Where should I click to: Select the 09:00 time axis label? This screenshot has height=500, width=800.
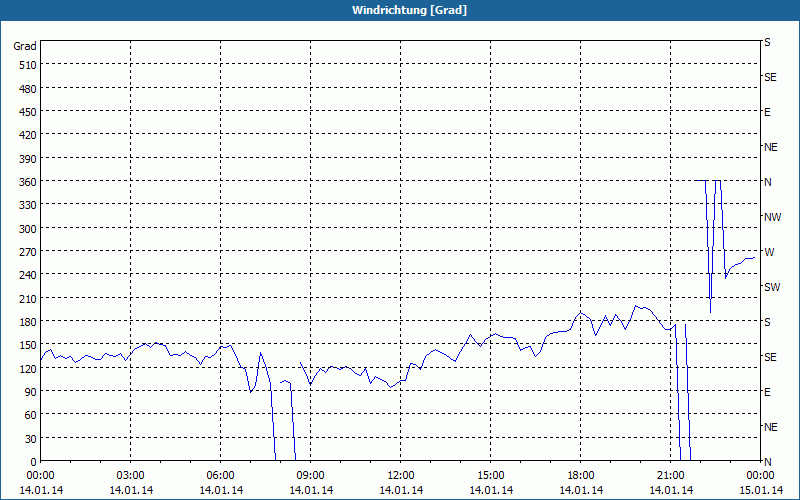coord(310,475)
